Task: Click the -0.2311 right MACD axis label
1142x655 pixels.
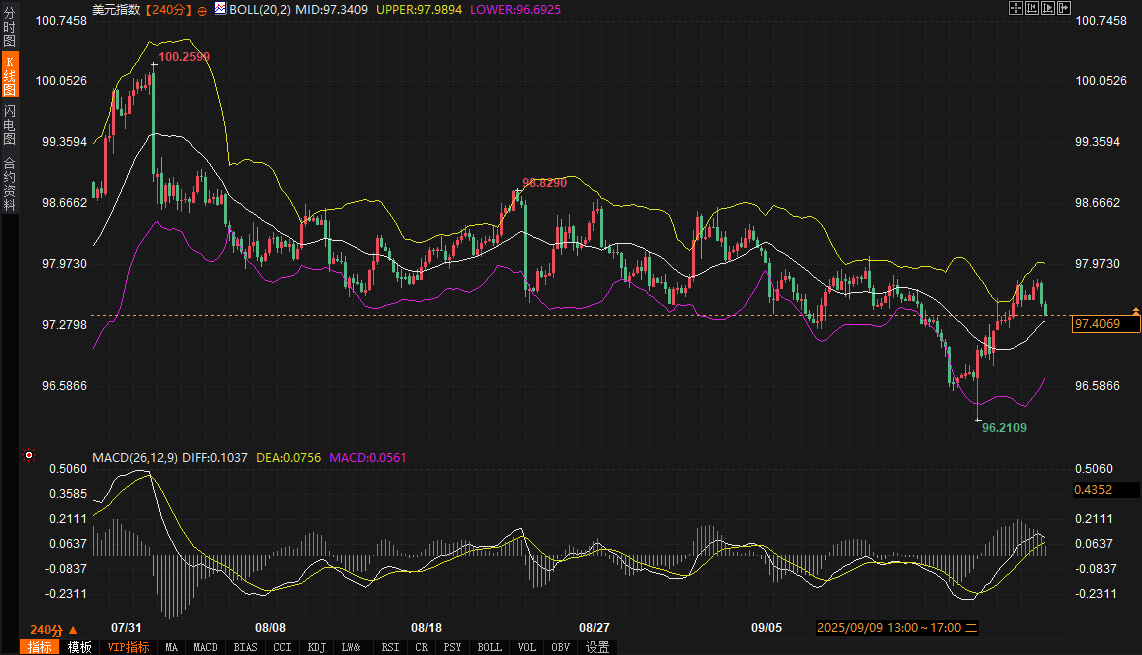Action: 1096,594
